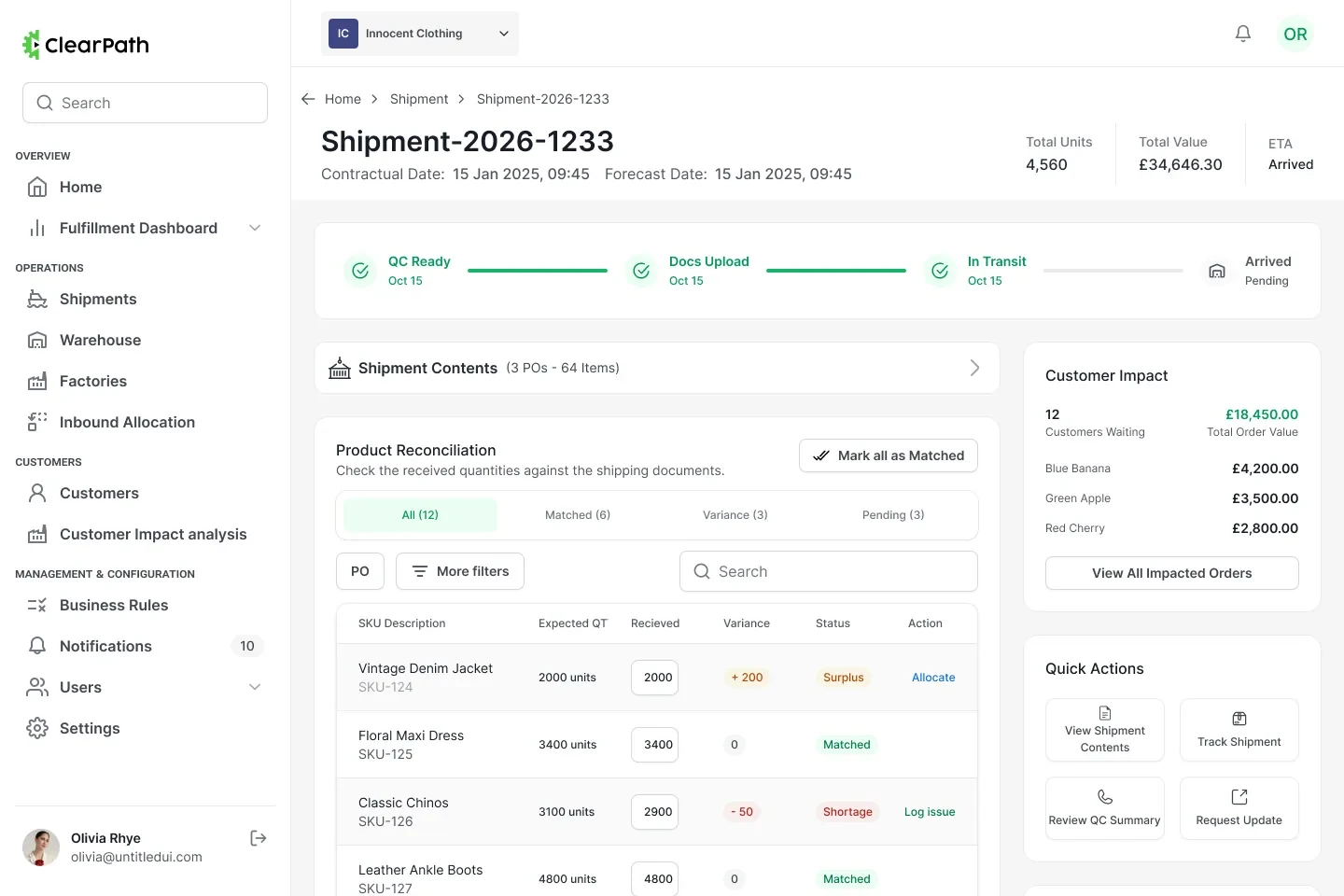
Task: Click the Shipment breadcrumb link
Action: (x=419, y=99)
